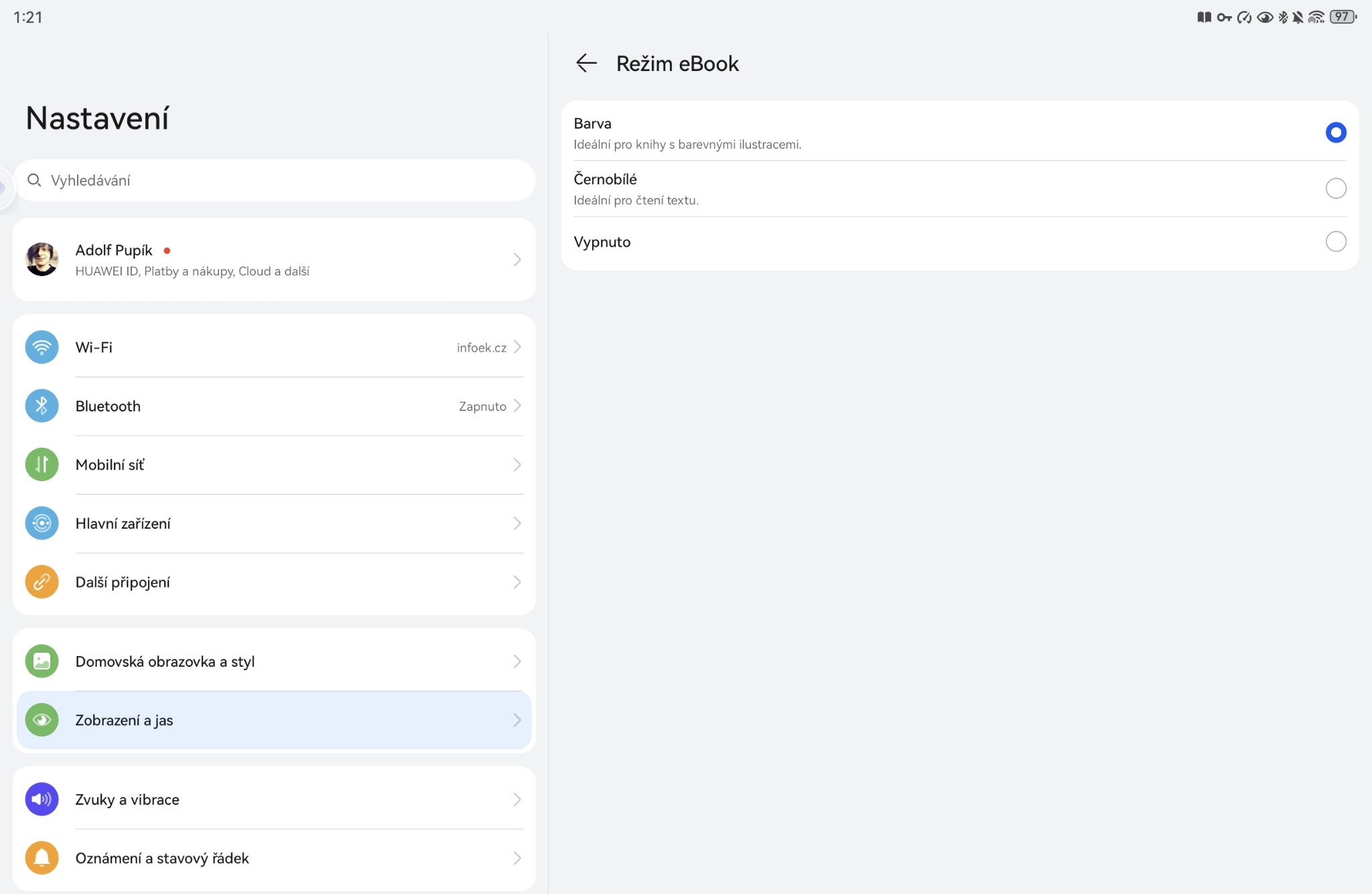
Task: Go back using the arrow beside Režim eBook
Action: pos(586,63)
